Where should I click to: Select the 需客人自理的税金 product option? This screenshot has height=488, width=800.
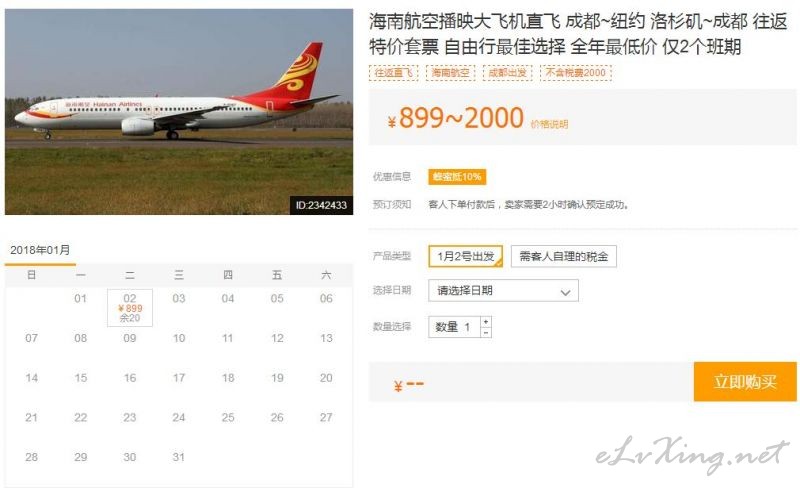click(x=563, y=256)
